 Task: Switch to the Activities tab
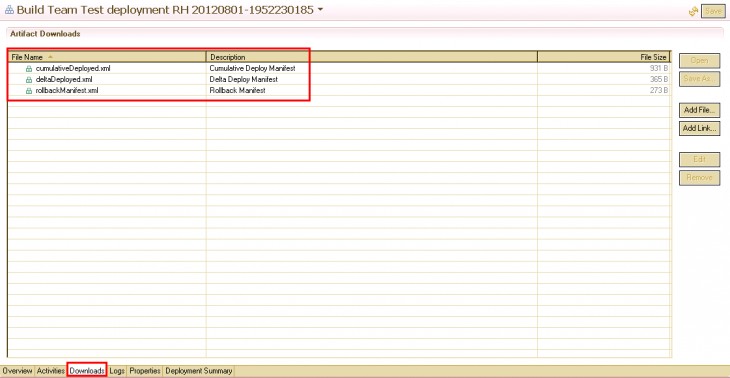(x=50, y=371)
